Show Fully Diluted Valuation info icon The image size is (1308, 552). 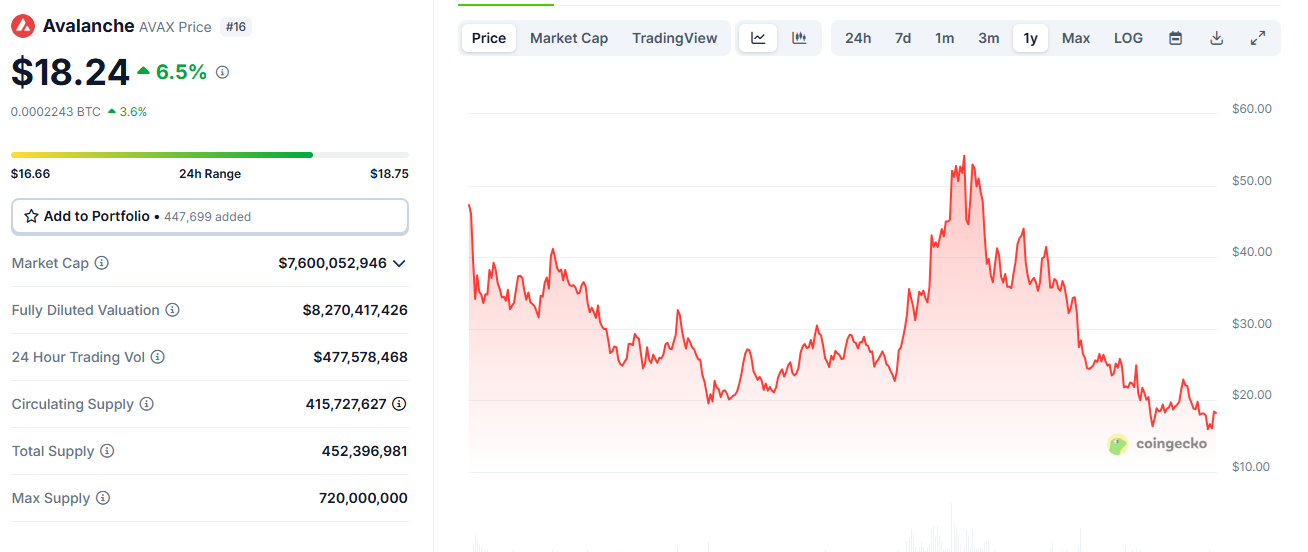pyautogui.click(x=172, y=310)
